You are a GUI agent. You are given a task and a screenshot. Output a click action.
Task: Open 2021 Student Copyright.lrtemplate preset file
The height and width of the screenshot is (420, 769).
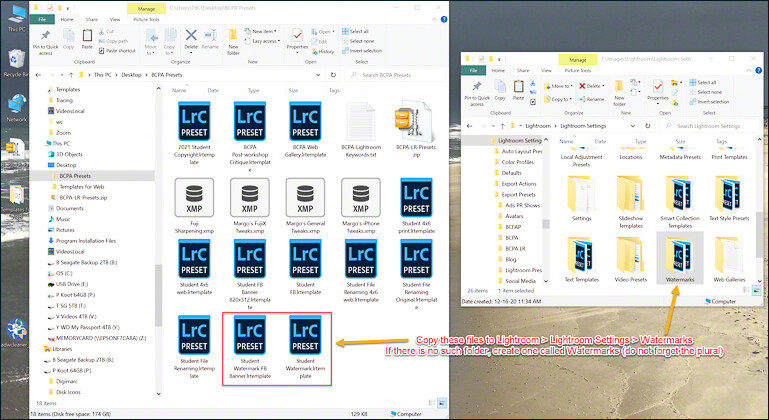(x=194, y=132)
